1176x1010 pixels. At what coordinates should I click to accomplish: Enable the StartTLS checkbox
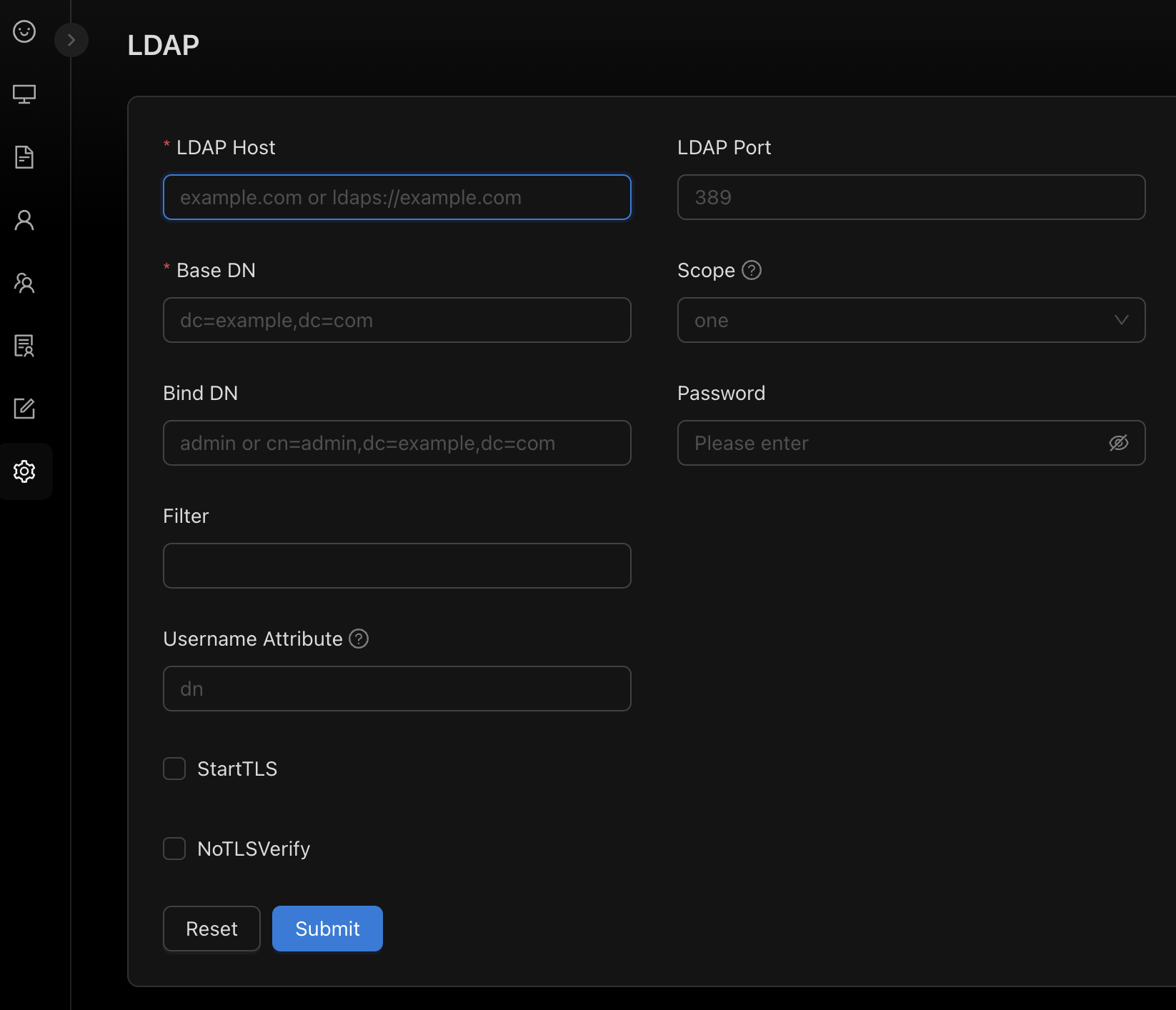pos(174,769)
